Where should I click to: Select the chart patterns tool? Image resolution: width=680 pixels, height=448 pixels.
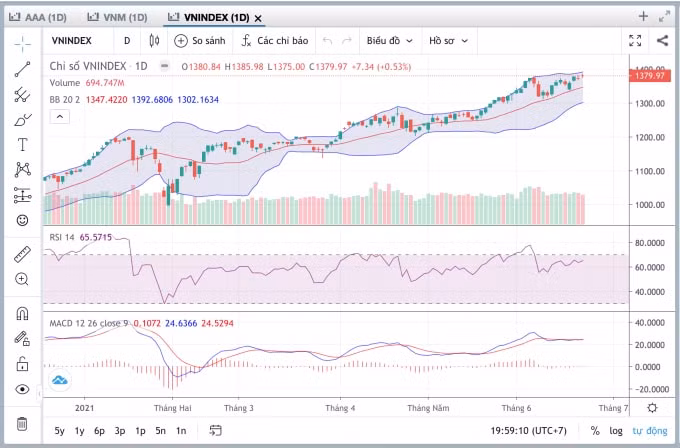(x=23, y=170)
